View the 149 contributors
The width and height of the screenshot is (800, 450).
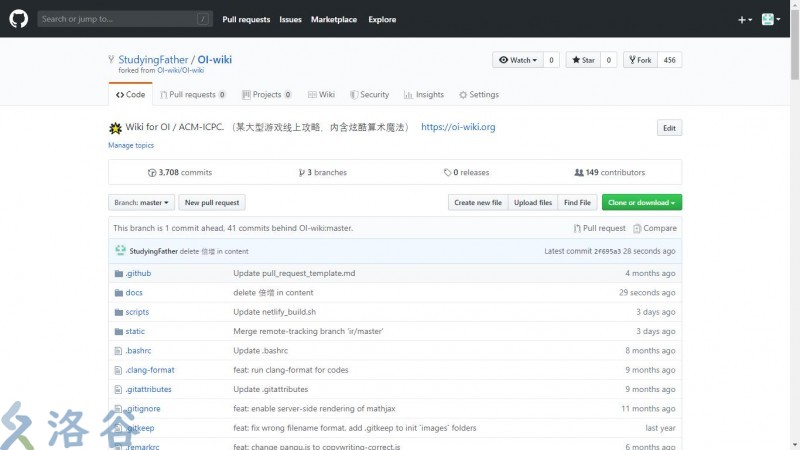pyautogui.click(x=610, y=172)
